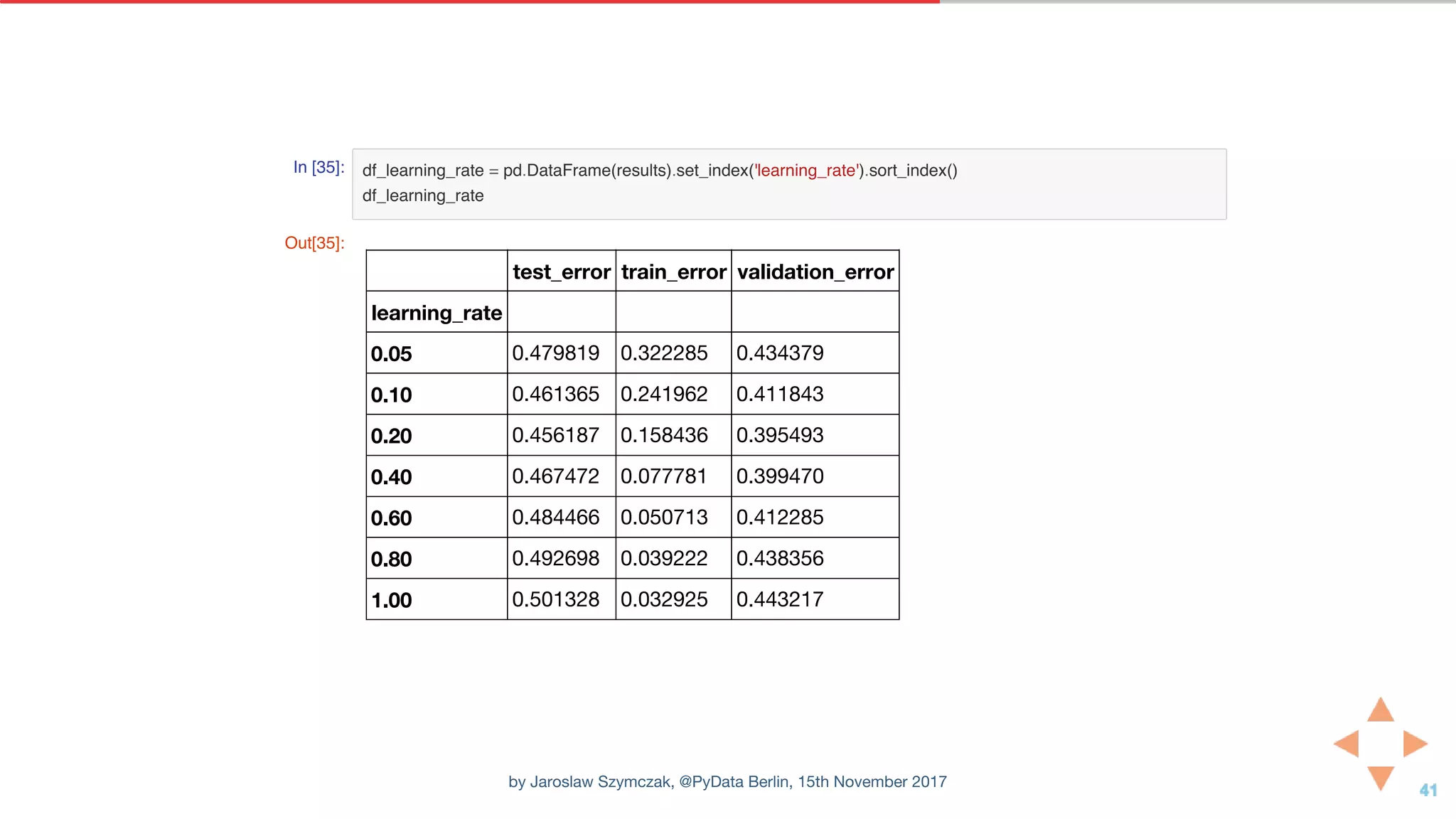
Task: Click the second code line df_learning_rate
Action: click(423, 196)
